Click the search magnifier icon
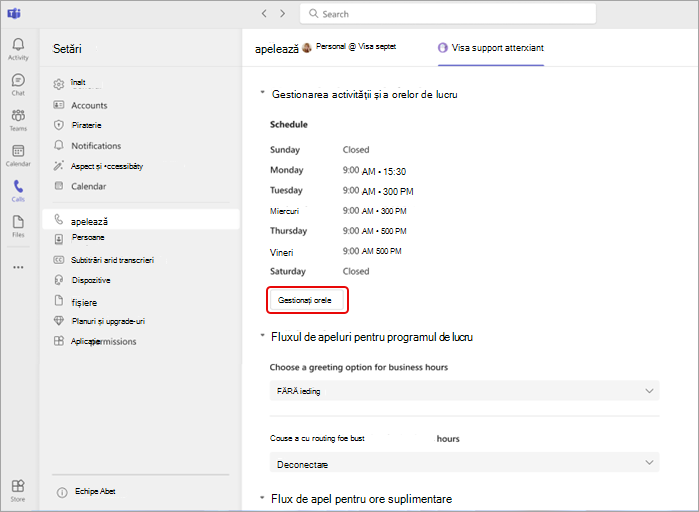 click(x=313, y=13)
